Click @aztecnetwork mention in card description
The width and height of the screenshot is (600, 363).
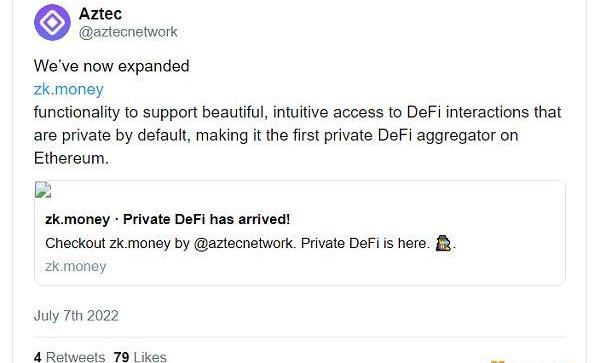click(x=245, y=243)
